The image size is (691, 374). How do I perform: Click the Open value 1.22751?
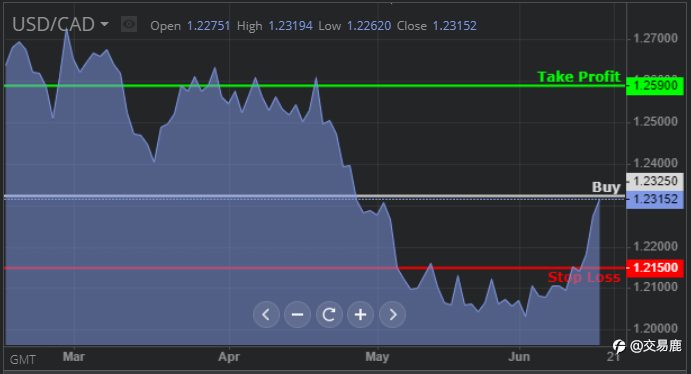[x=208, y=26]
